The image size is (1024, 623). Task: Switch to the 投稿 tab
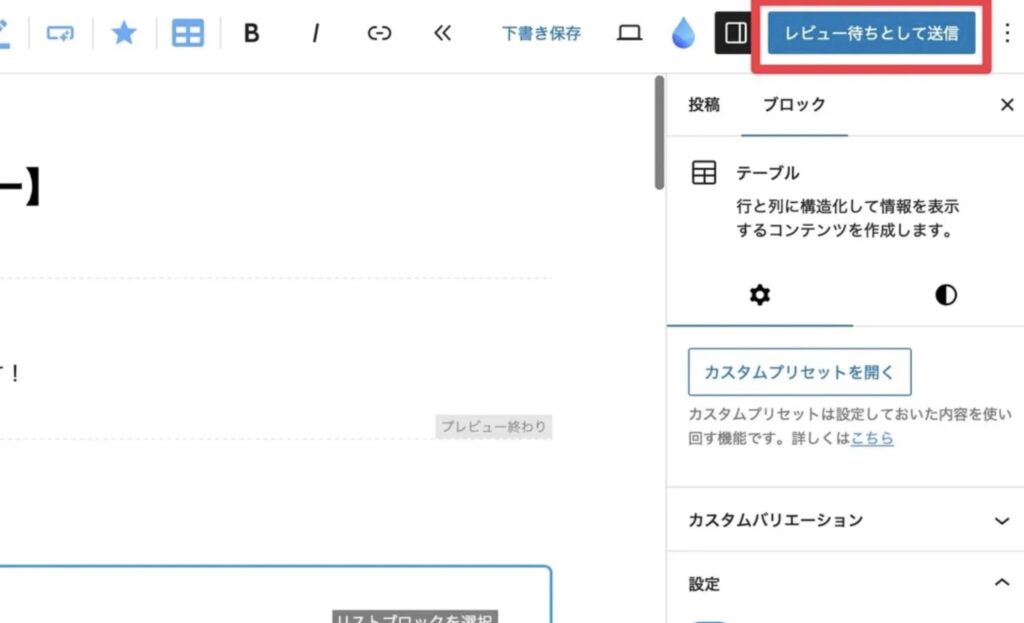click(704, 105)
